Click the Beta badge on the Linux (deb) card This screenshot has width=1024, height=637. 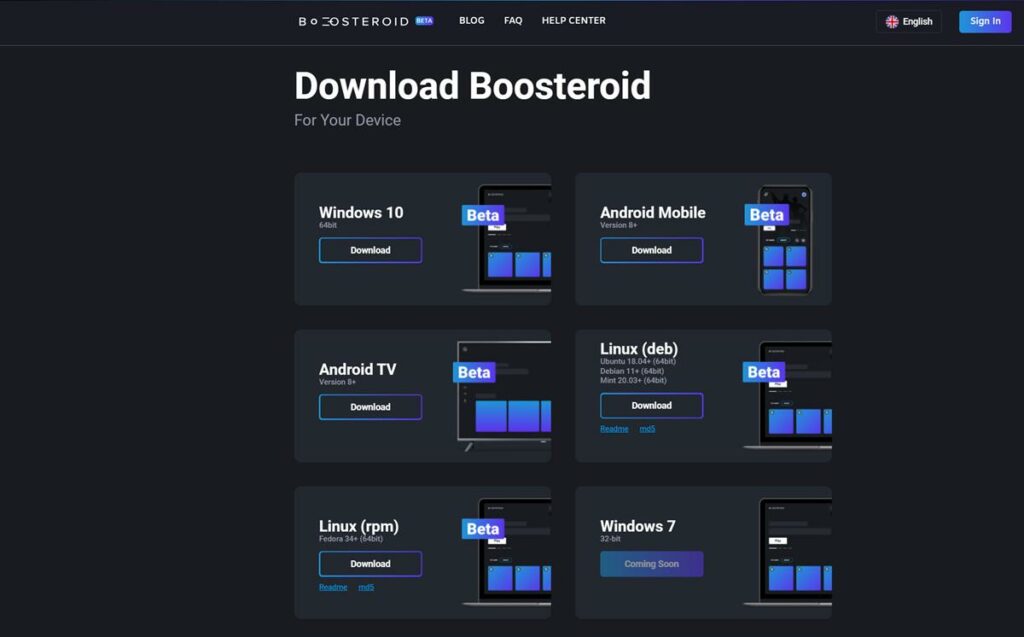[763, 372]
